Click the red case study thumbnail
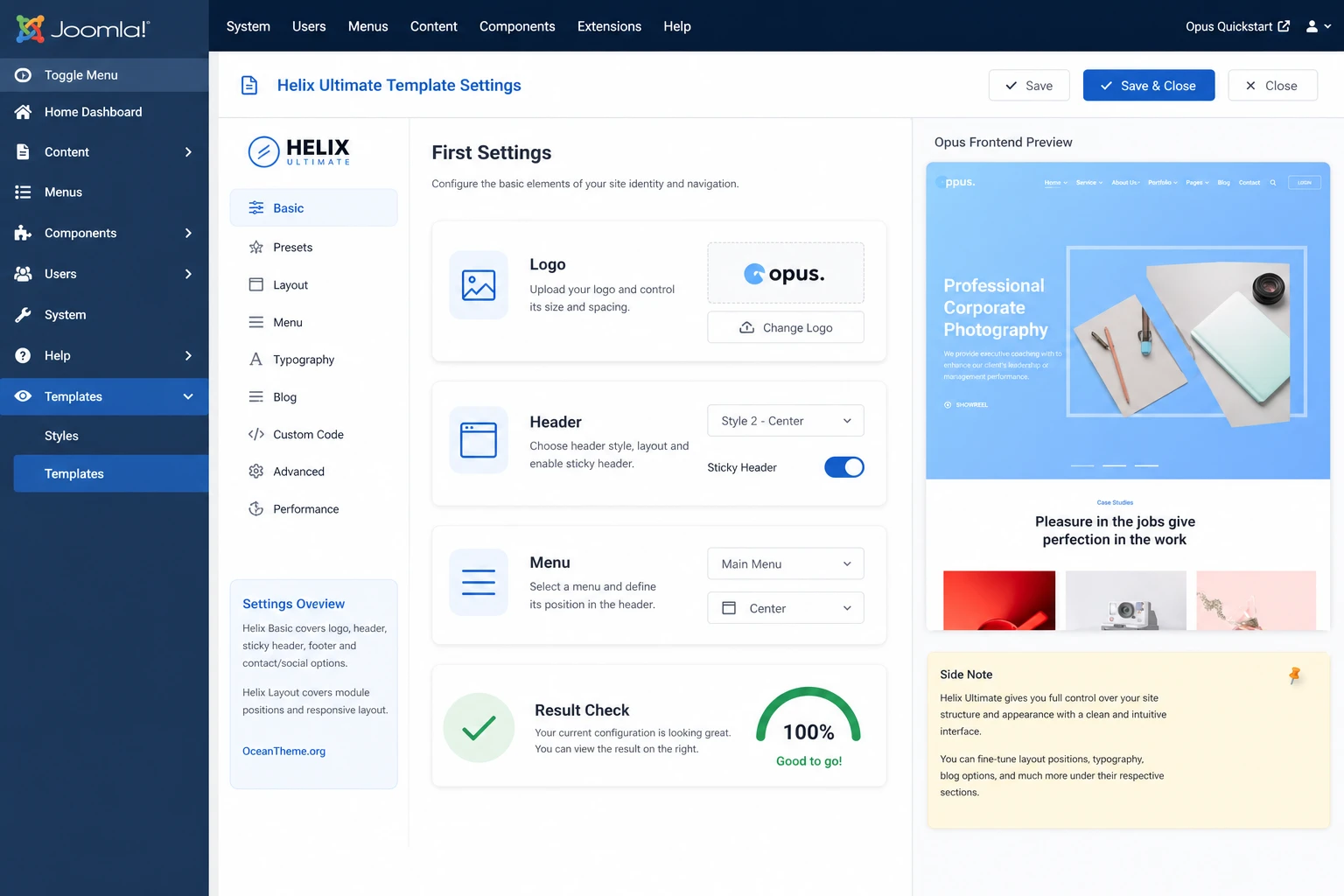Viewport: 1344px width, 896px height. (999, 600)
